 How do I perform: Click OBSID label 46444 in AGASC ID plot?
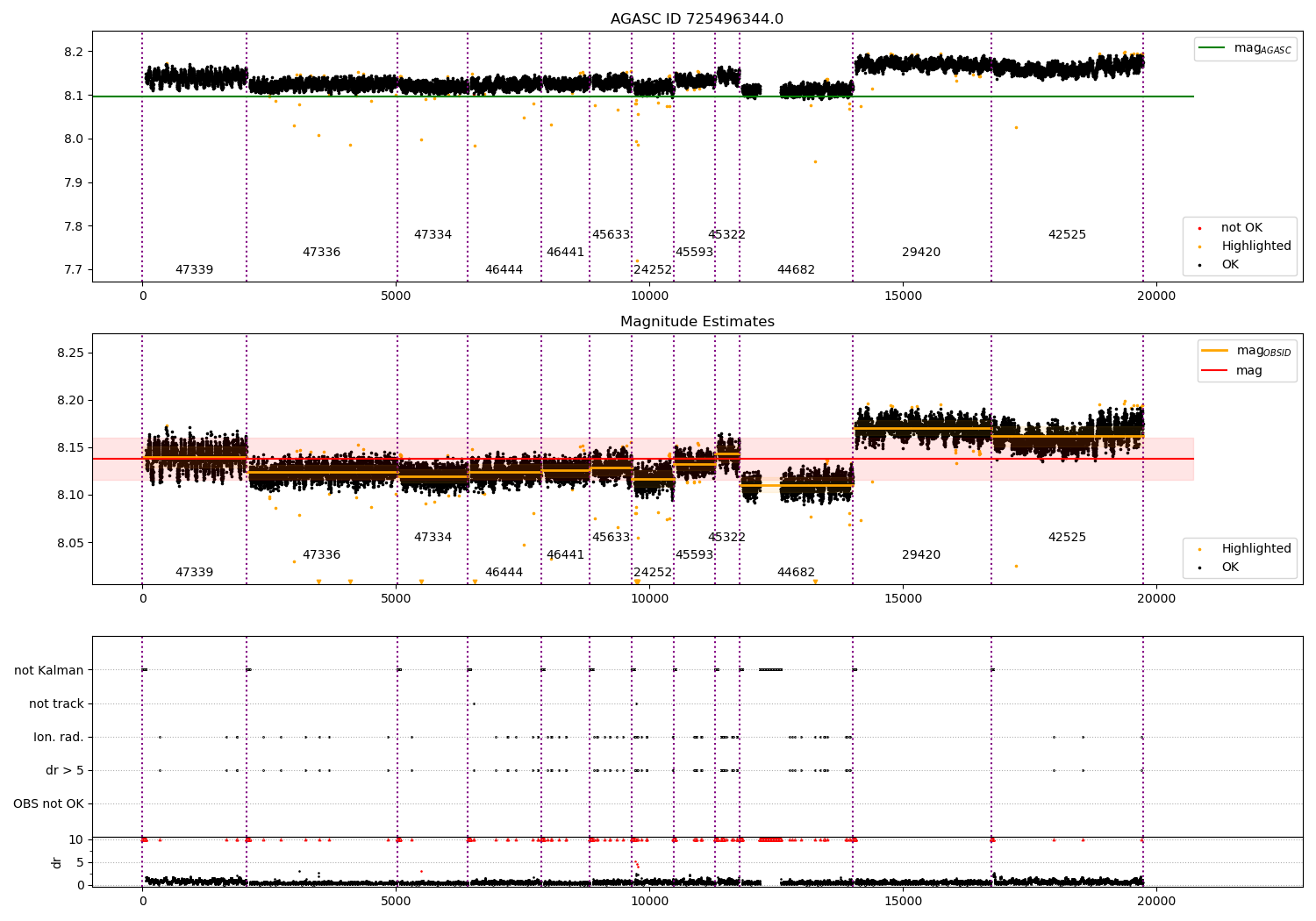[504, 270]
